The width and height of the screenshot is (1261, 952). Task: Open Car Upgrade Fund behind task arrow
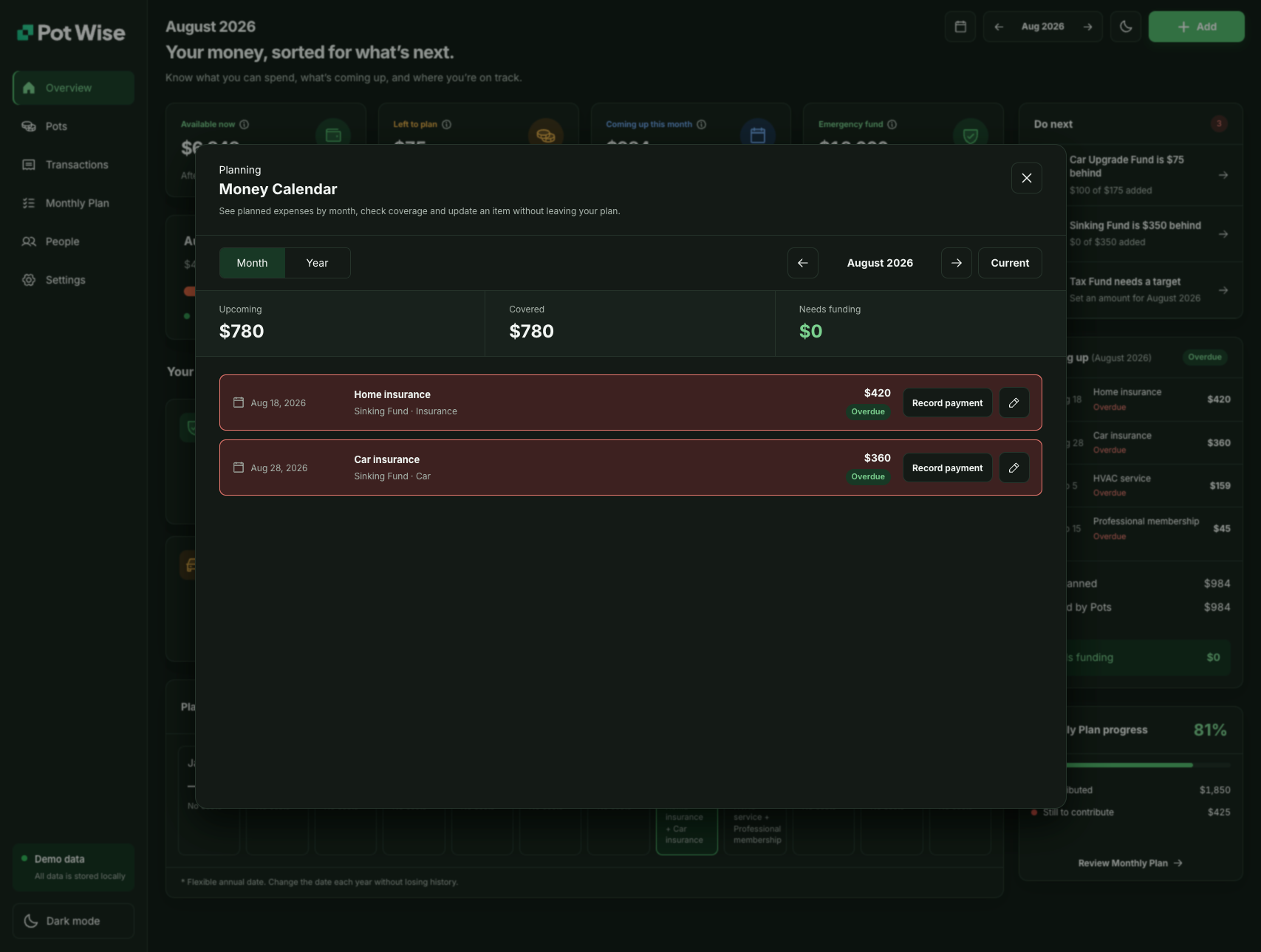(1223, 175)
